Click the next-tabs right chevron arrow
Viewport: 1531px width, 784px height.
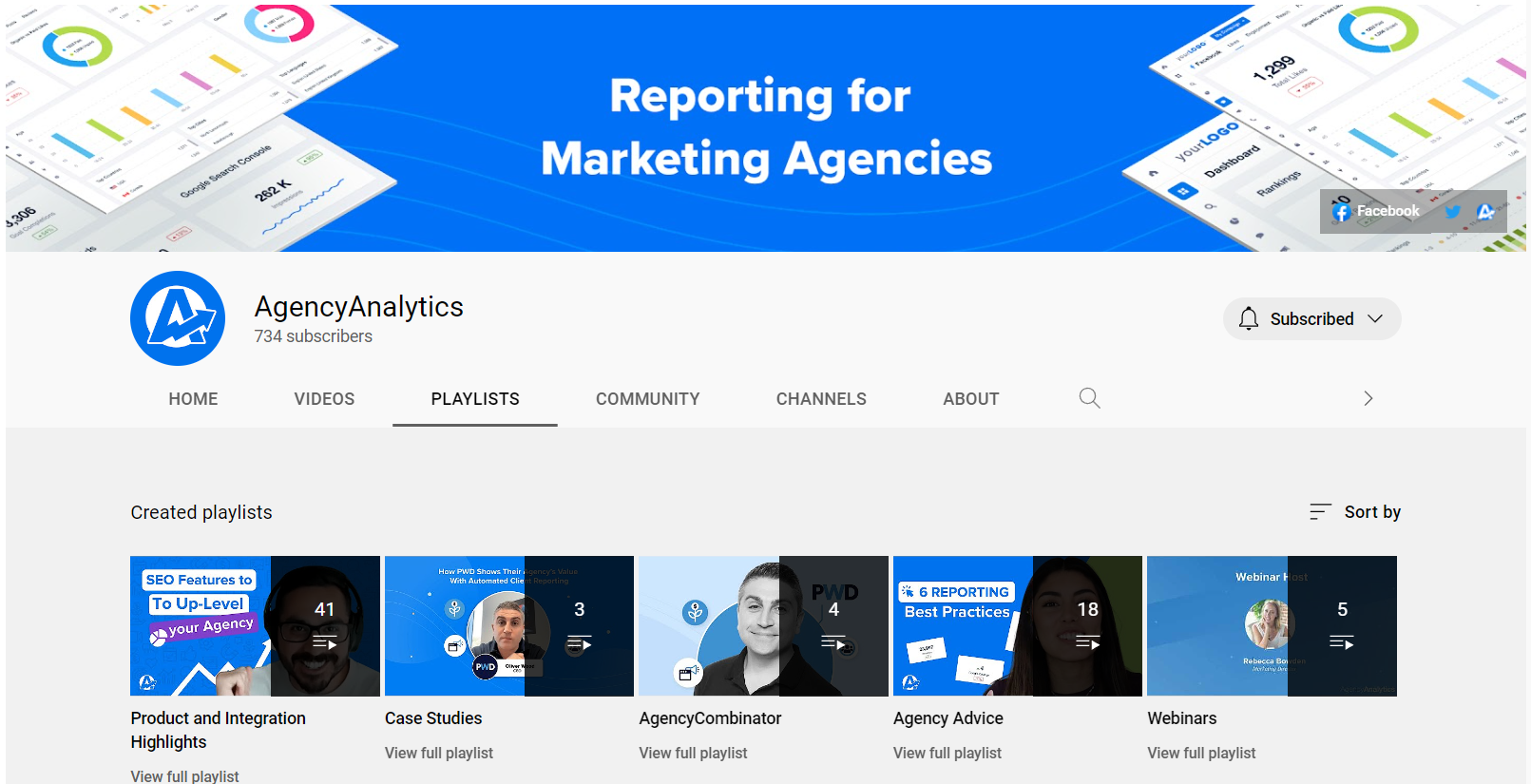point(1368,398)
